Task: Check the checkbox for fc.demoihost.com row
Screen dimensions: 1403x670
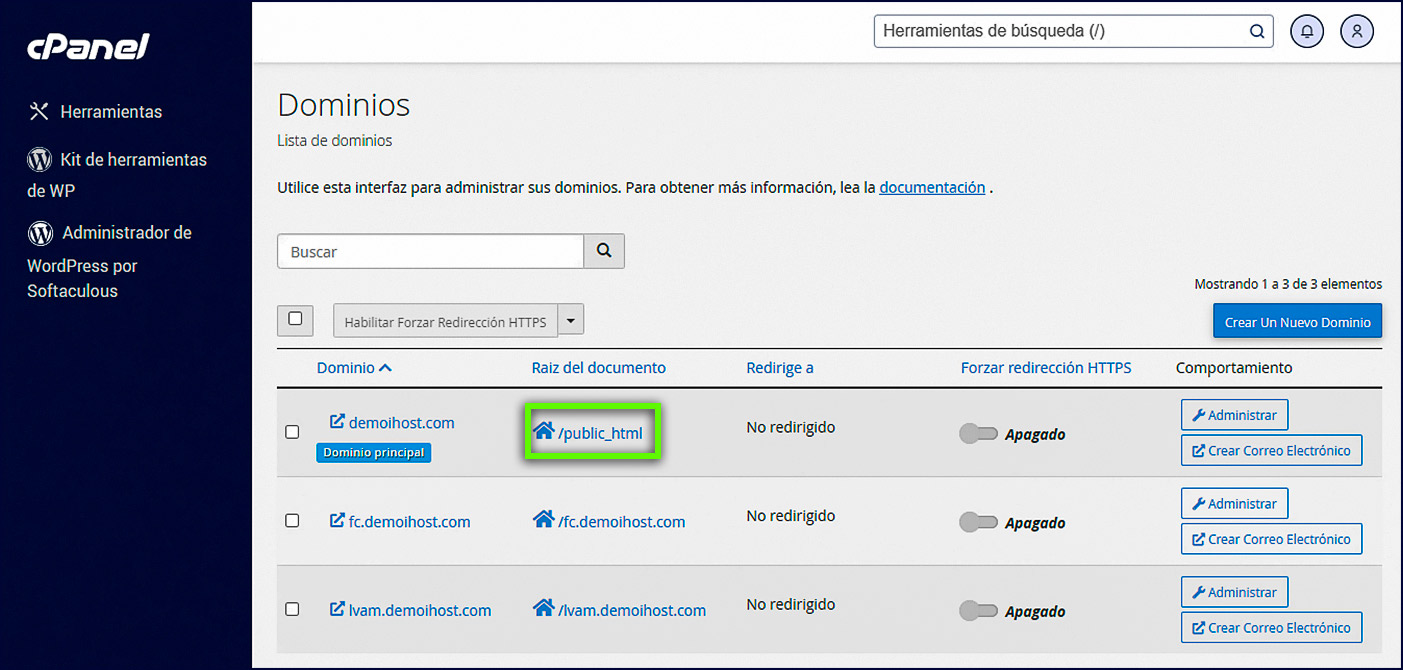Action: pos(292,521)
